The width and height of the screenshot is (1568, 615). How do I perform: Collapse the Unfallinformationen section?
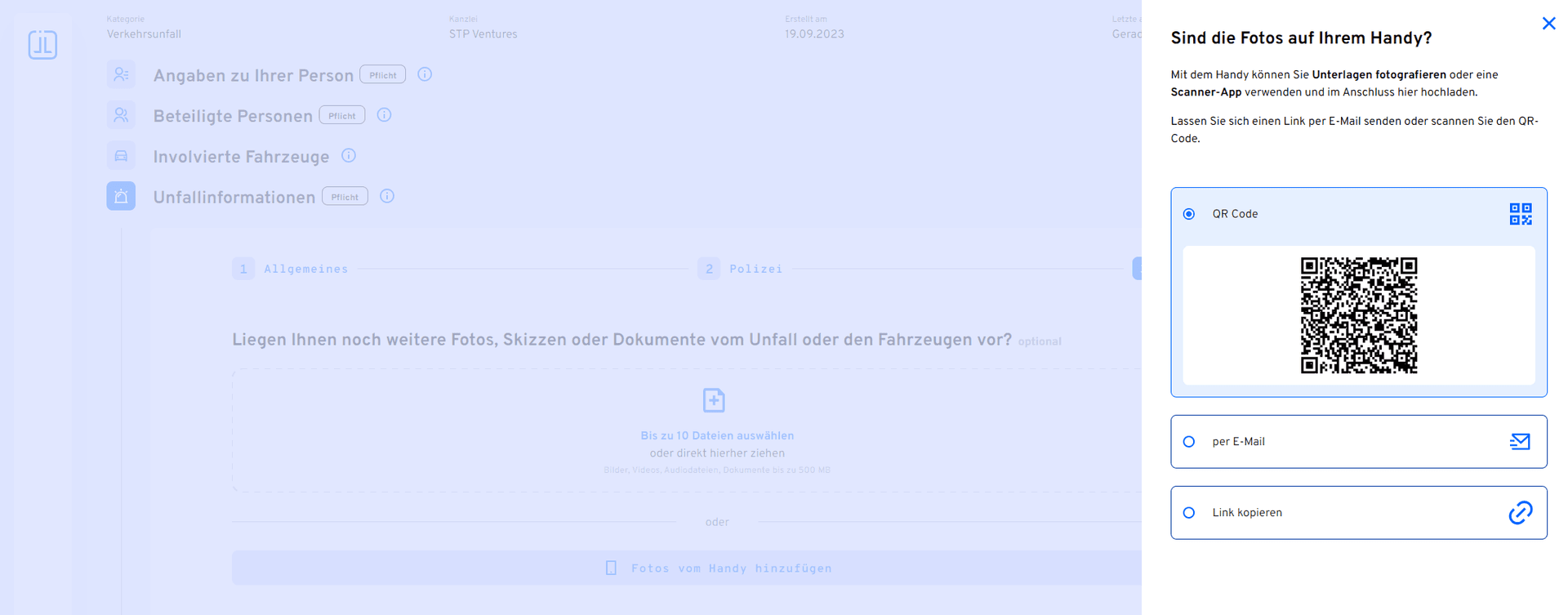(234, 198)
